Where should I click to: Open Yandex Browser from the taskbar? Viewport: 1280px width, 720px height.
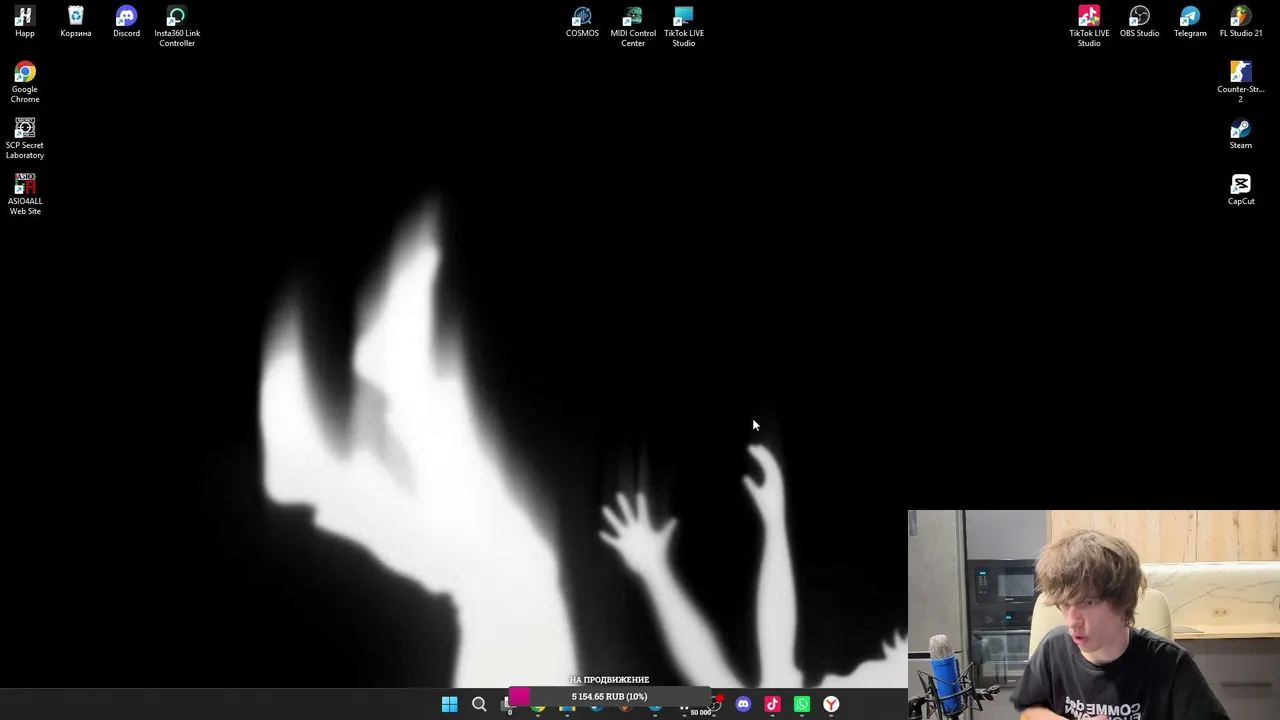831,705
